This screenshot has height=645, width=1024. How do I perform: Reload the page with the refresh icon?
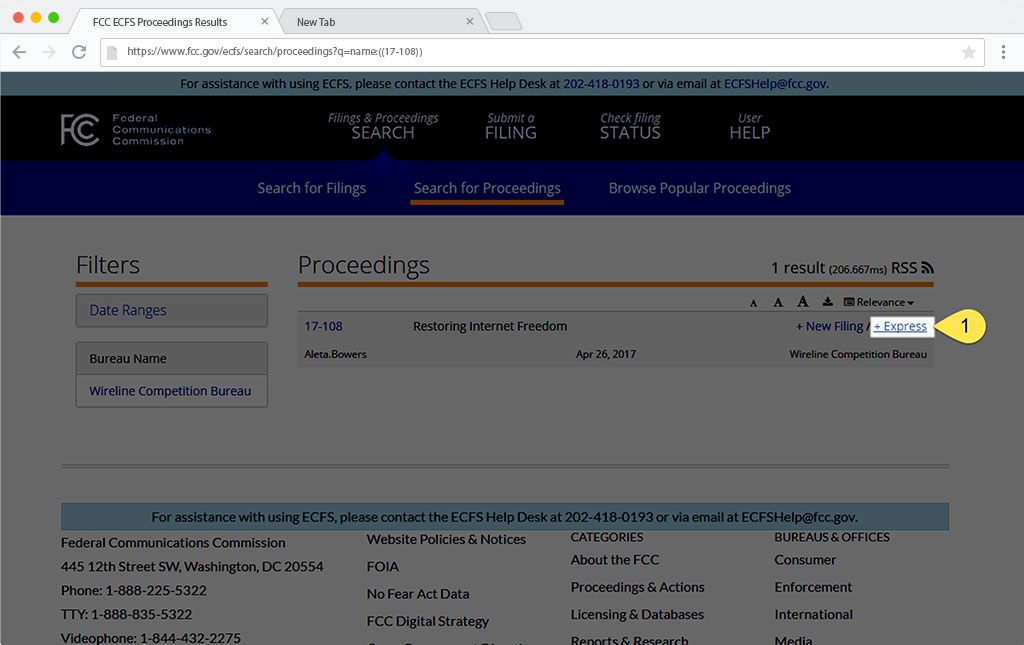(x=79, y=52)
